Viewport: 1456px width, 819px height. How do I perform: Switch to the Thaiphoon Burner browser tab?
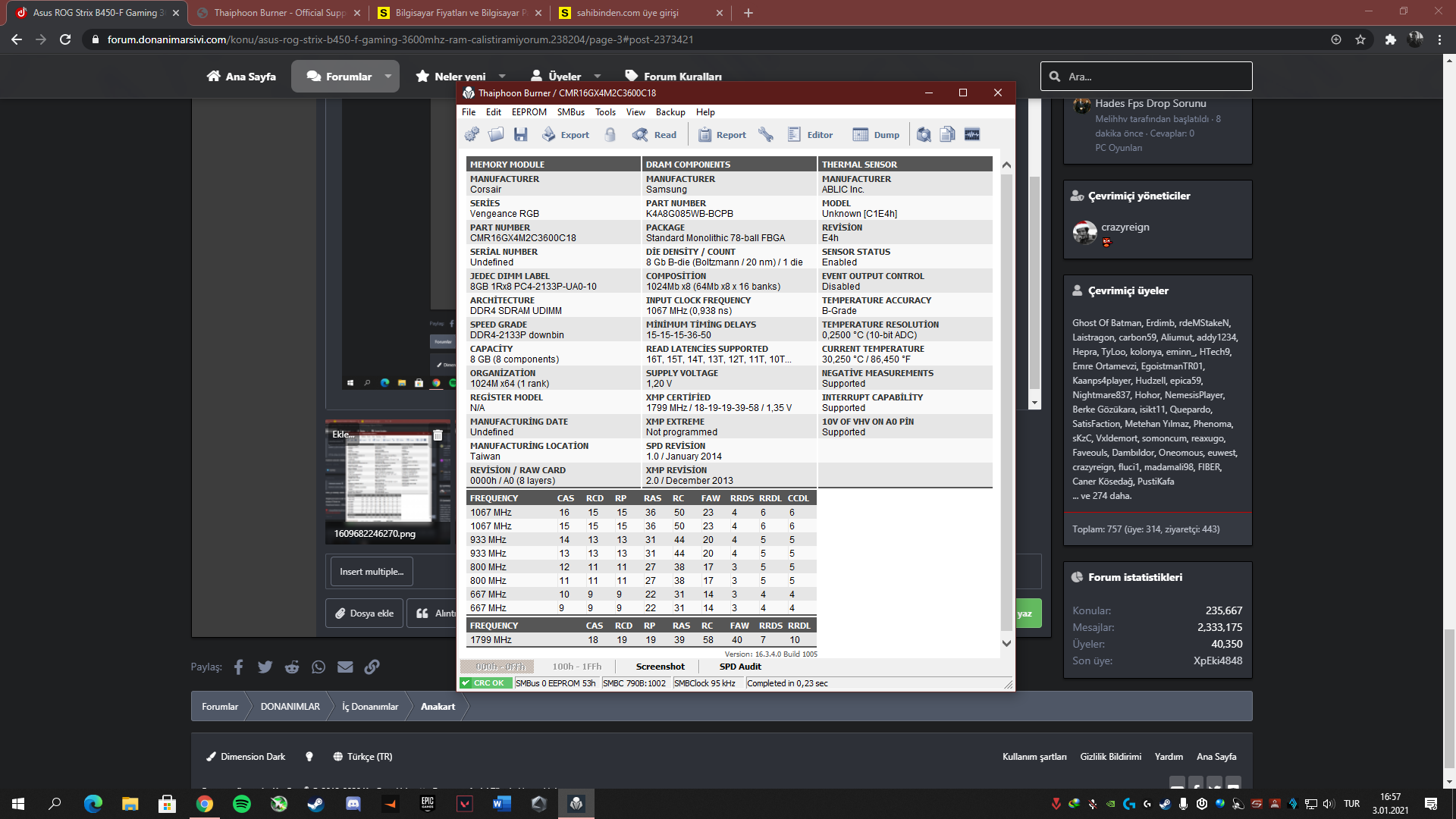click(x=278, y=13)
